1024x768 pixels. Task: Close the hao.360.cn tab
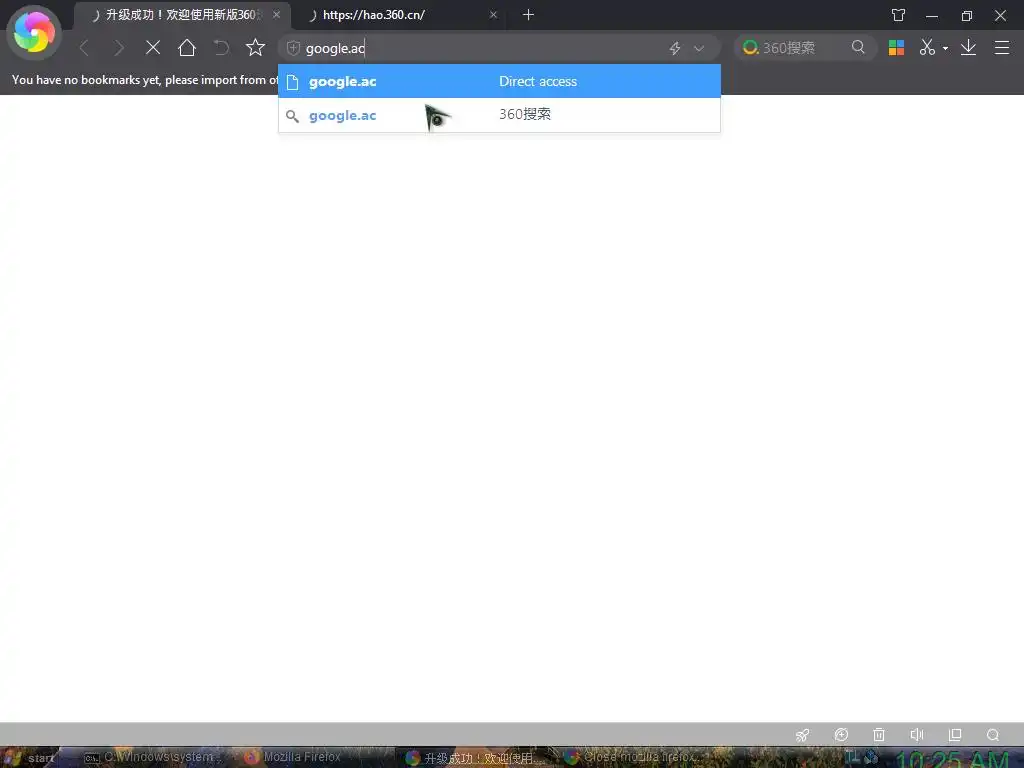tap(493, 14)
